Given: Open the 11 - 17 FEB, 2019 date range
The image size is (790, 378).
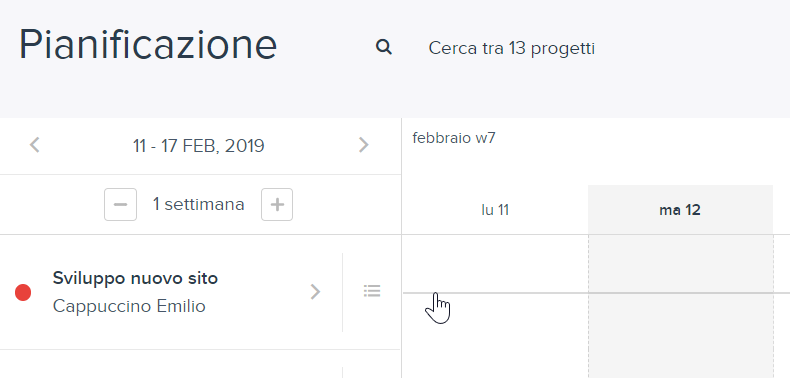Looking at the screenshot, I should point(199,146).
